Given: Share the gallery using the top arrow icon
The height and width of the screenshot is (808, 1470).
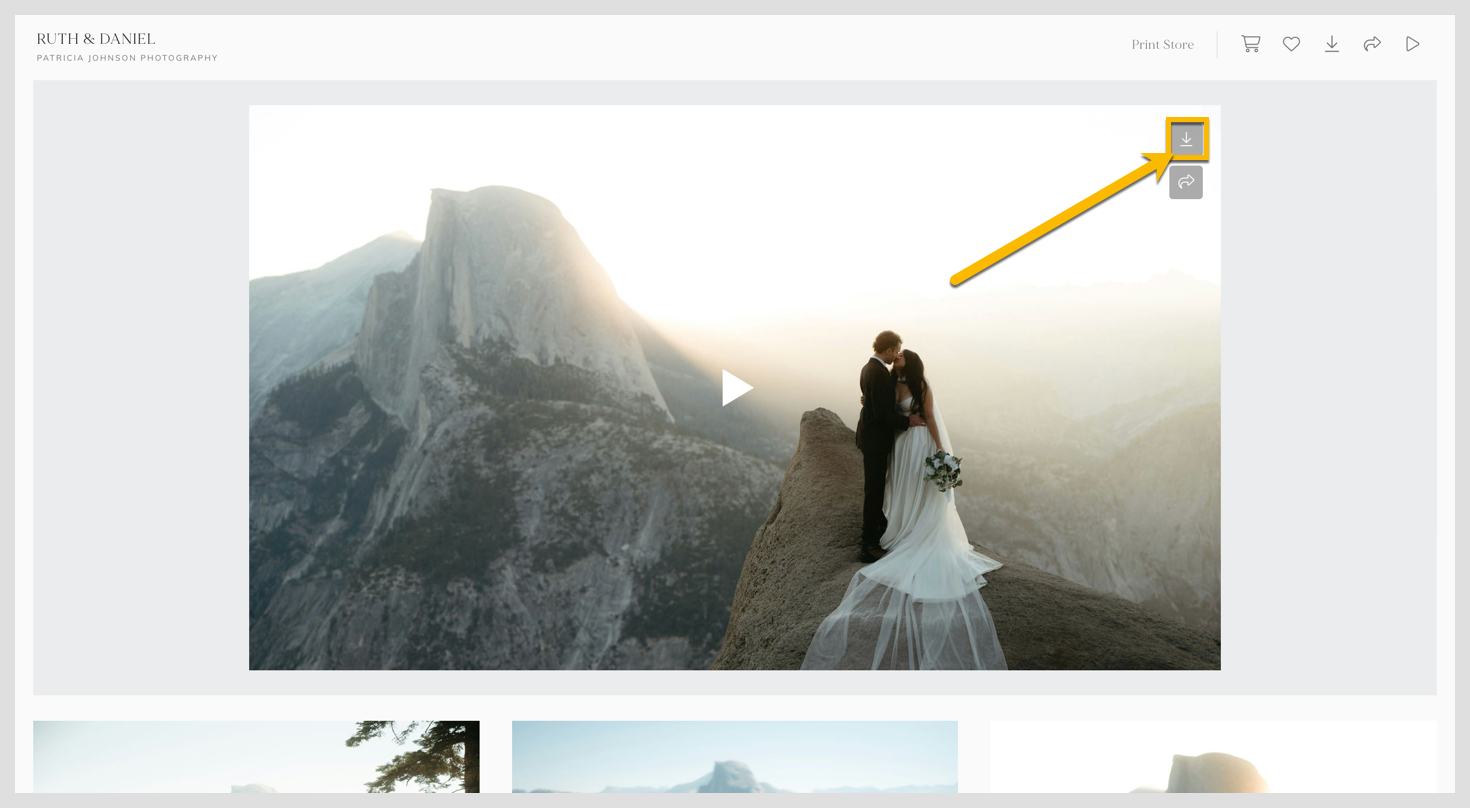Looking at the screenshot, I should pyautogui.click(x=1372, y=44).
